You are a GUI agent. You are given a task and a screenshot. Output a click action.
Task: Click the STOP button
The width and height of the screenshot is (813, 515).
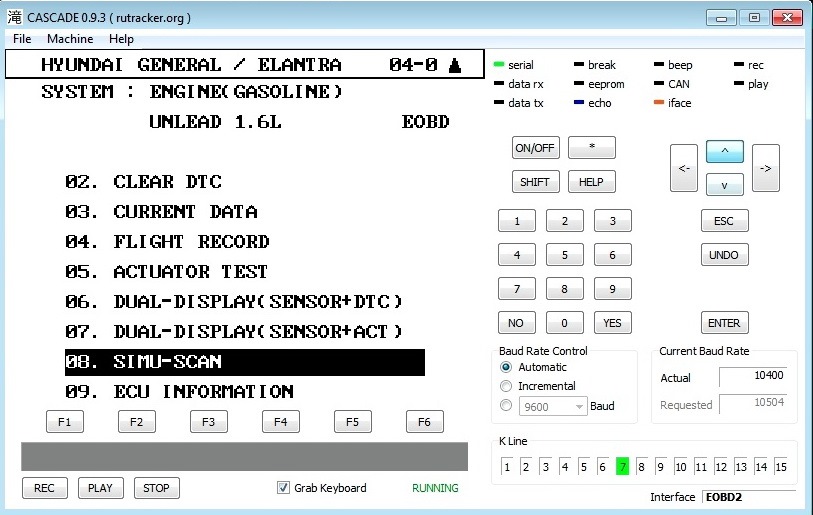[x=157, y=488]
